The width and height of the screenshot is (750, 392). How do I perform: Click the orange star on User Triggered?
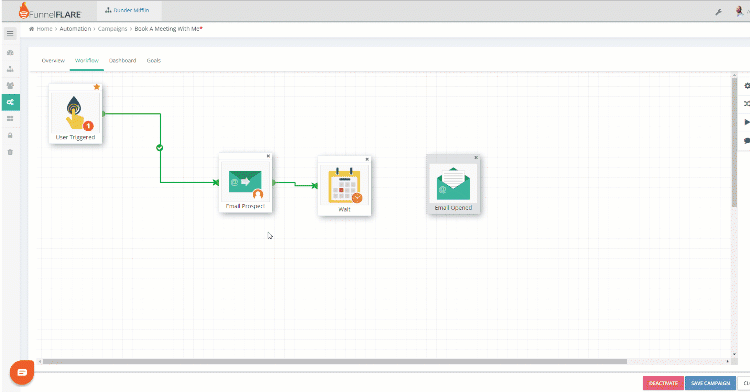(97, 87)
